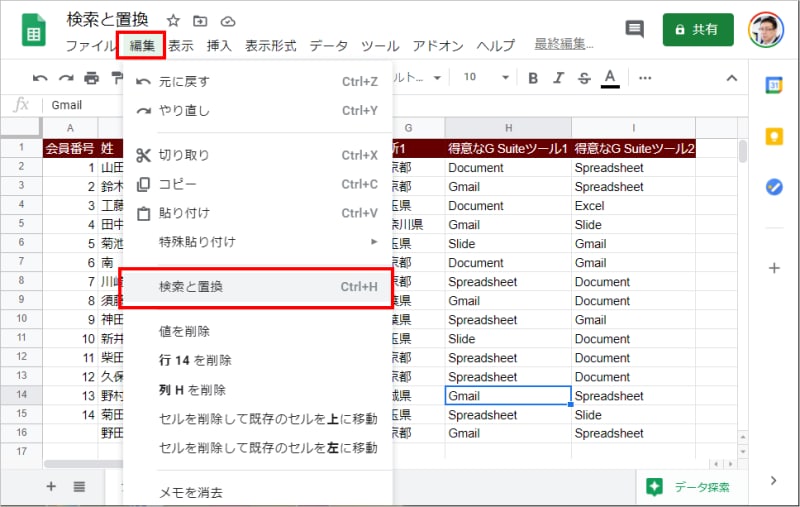Select 元に戻す in the edit menu
Image resolution: width=800 pixels, height=507 pixels.
[258, 82]
